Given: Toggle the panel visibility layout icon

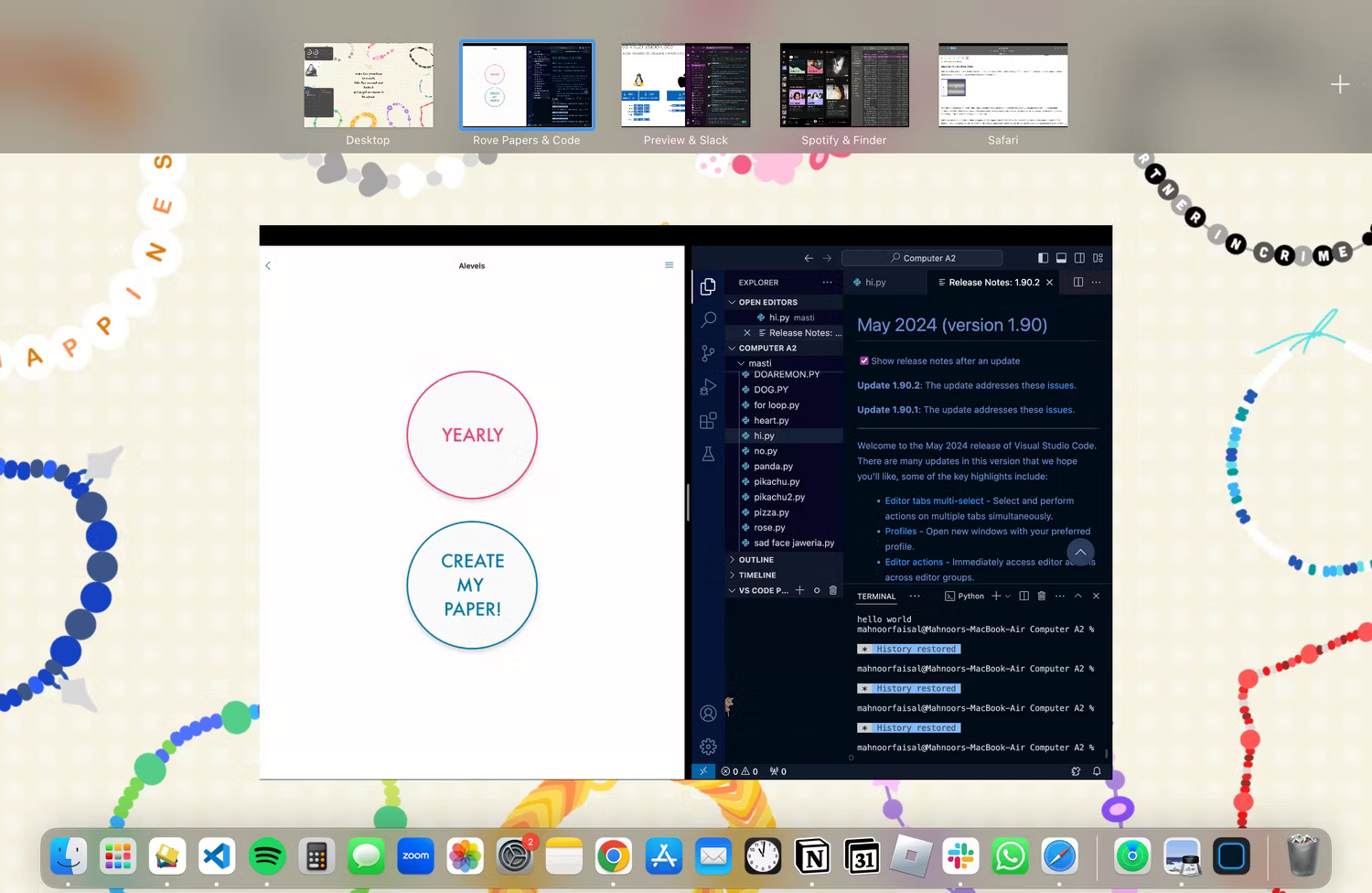Looking at the screenshot, I should pyautogui.click(x=1061, y=257).
